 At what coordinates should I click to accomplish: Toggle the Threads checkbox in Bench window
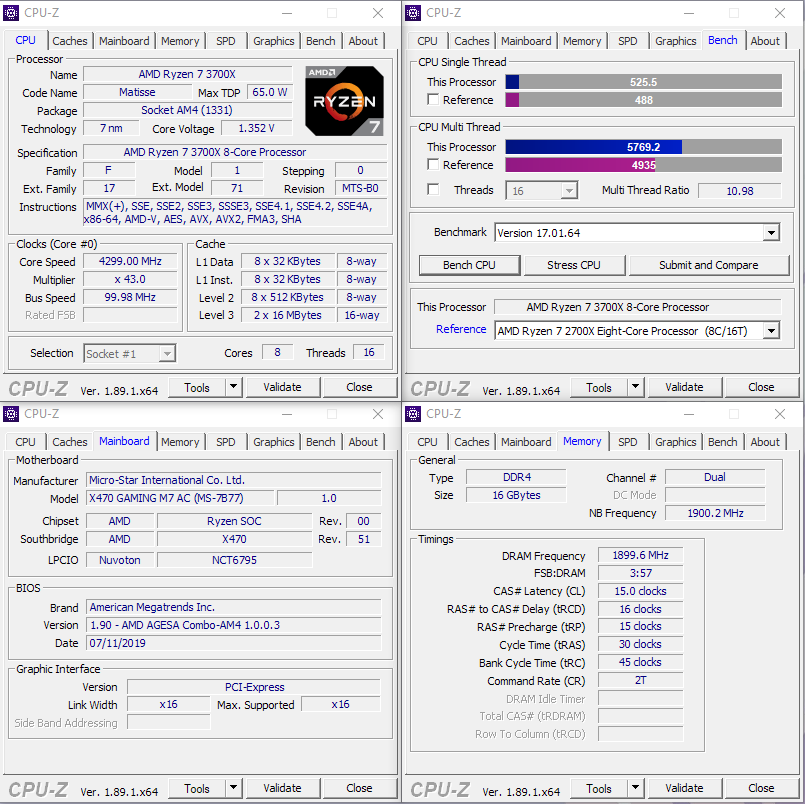(433, 190)
